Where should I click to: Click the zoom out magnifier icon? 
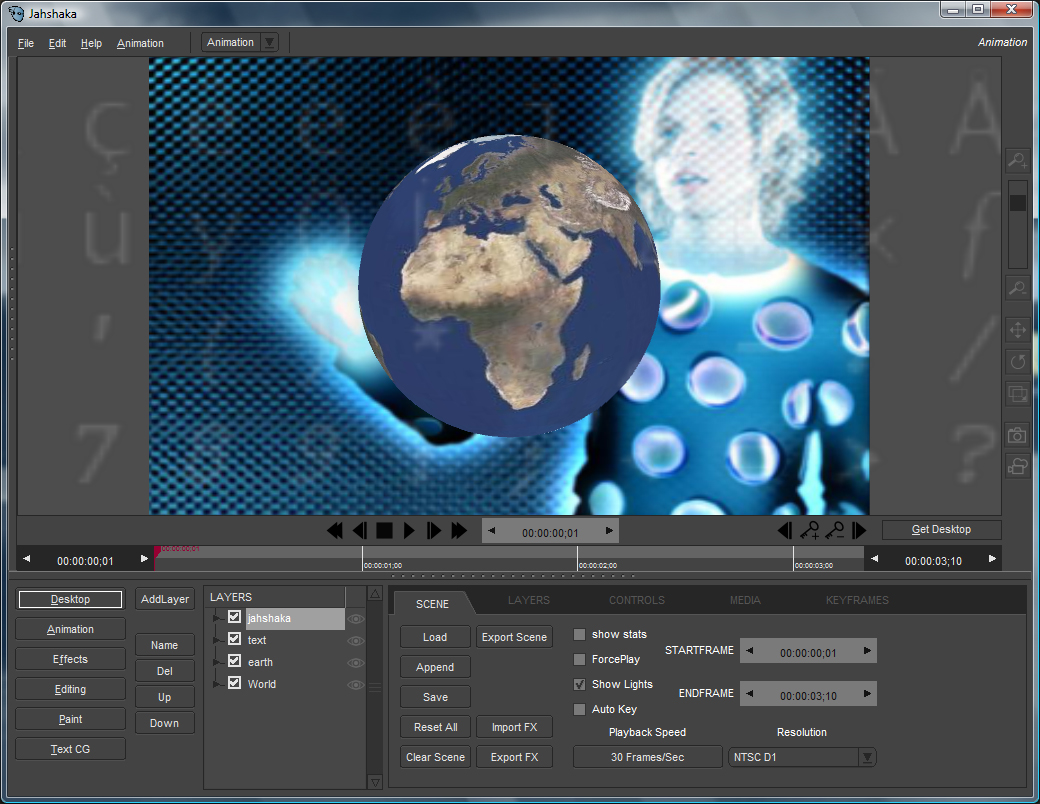click(1016, 289)
